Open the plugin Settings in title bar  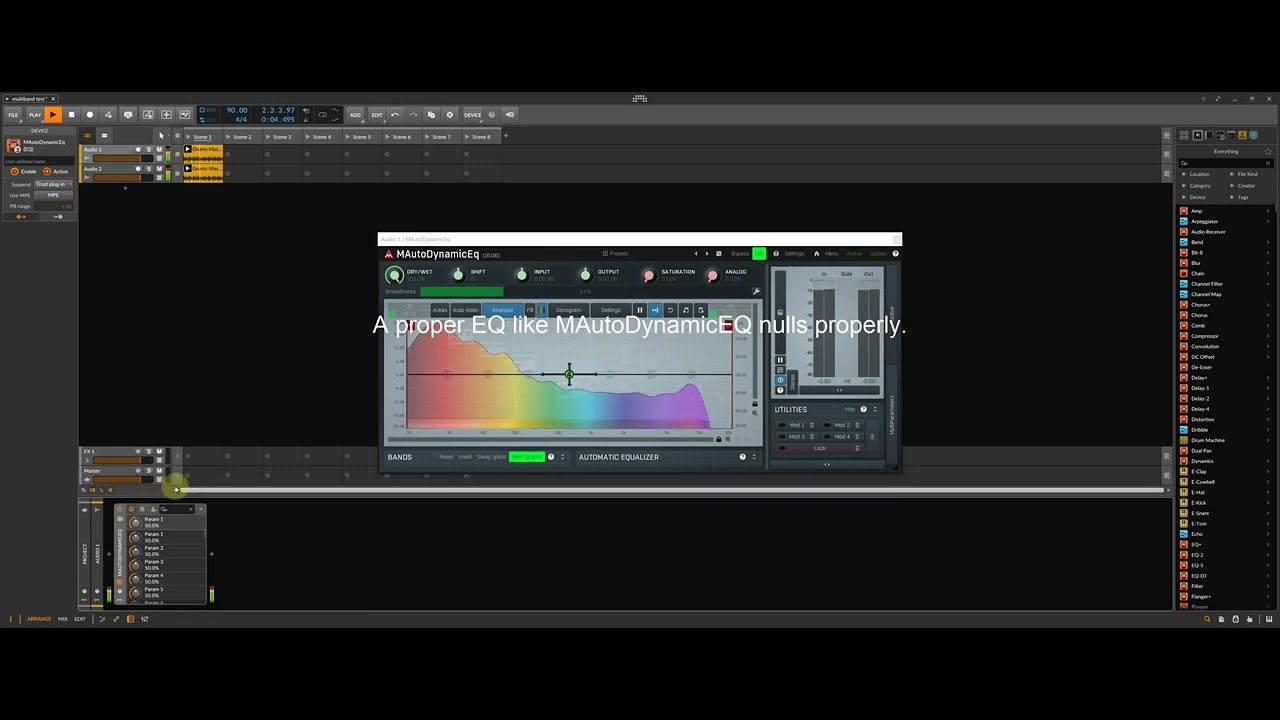tap(794, 254)
